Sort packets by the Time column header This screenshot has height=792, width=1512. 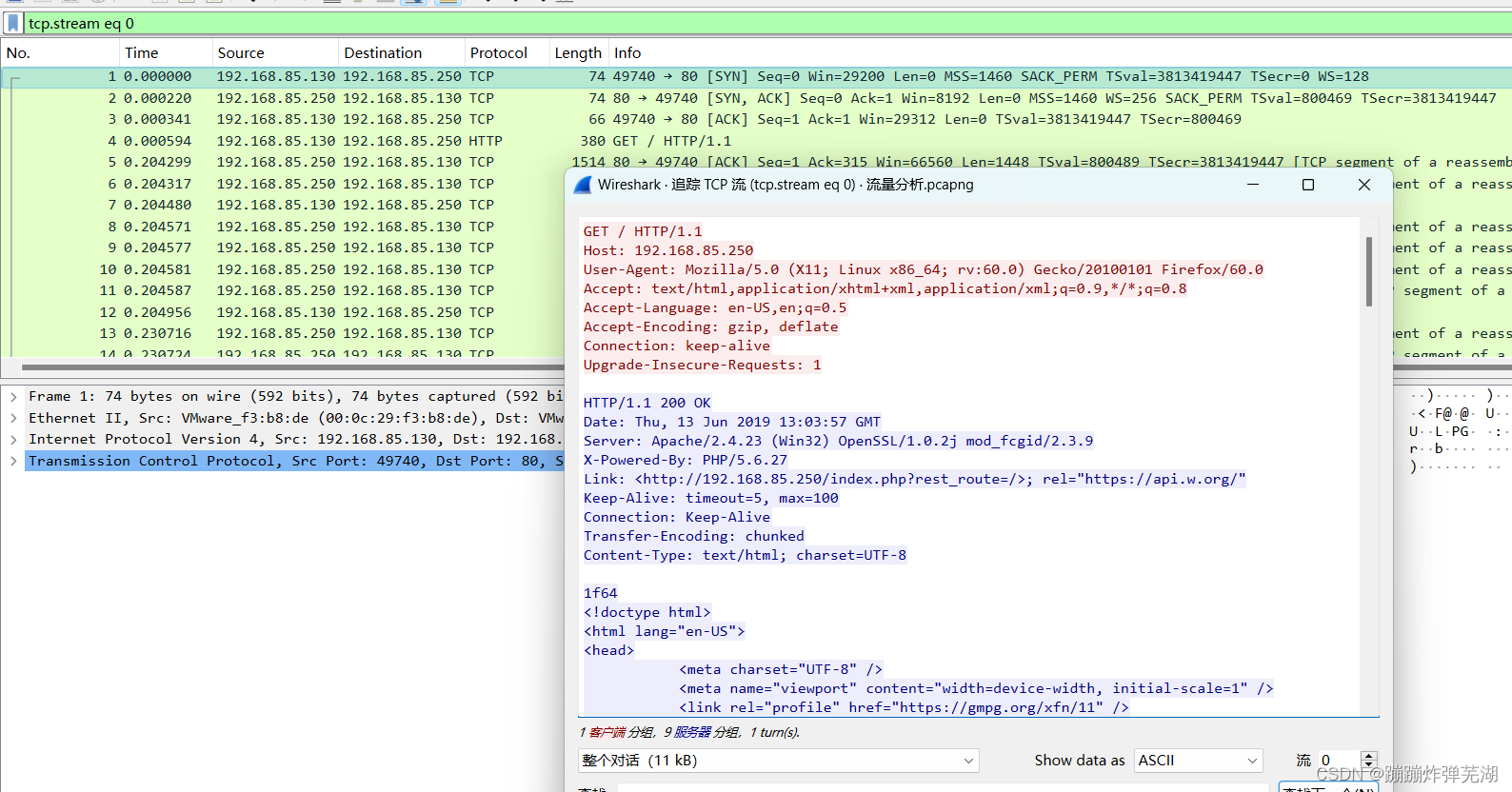tap(166, 53)
